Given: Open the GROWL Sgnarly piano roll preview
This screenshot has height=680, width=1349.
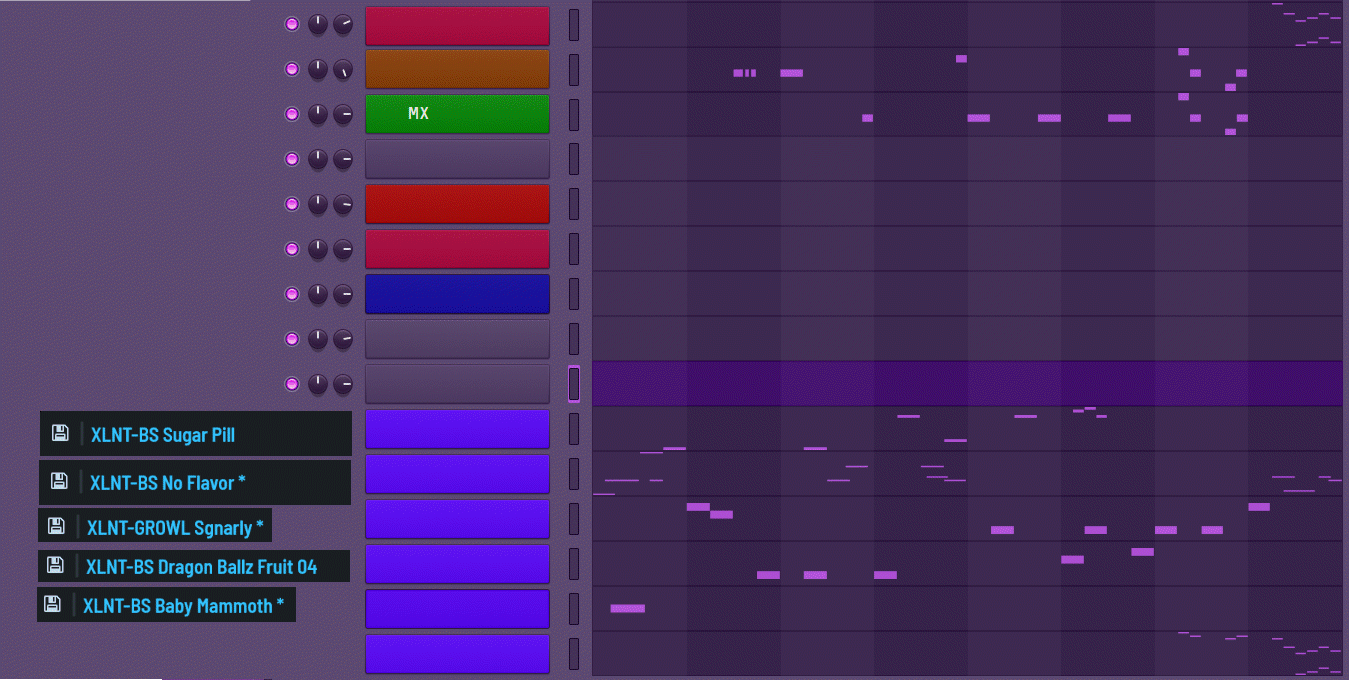Looking at the screenshot, I should pos(967,519).
